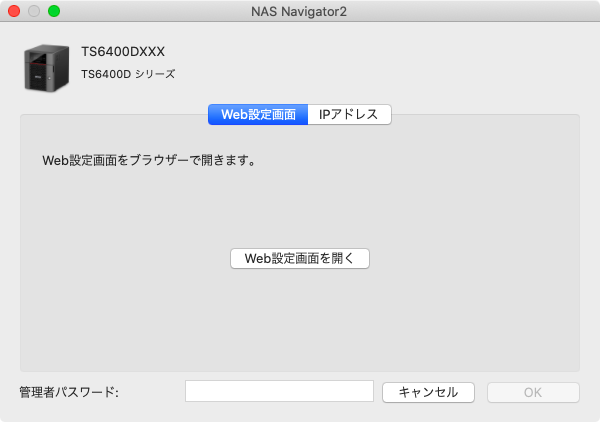Viewport: 600px width, 422px height.
Task: Click the NAS Navigator2 title text
Action: tap(300, 11)
